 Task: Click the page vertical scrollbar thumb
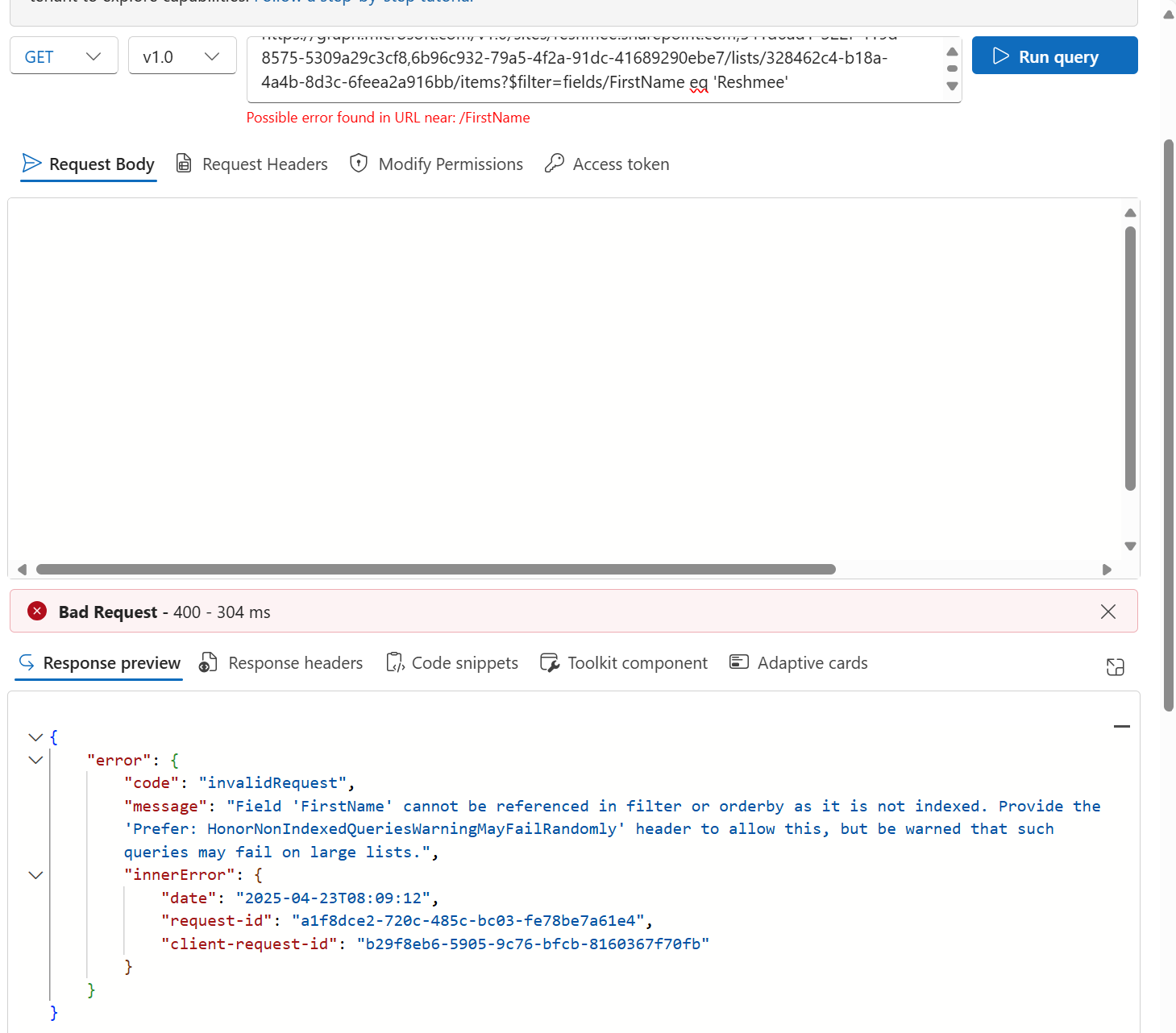(x=1169, y=425)
